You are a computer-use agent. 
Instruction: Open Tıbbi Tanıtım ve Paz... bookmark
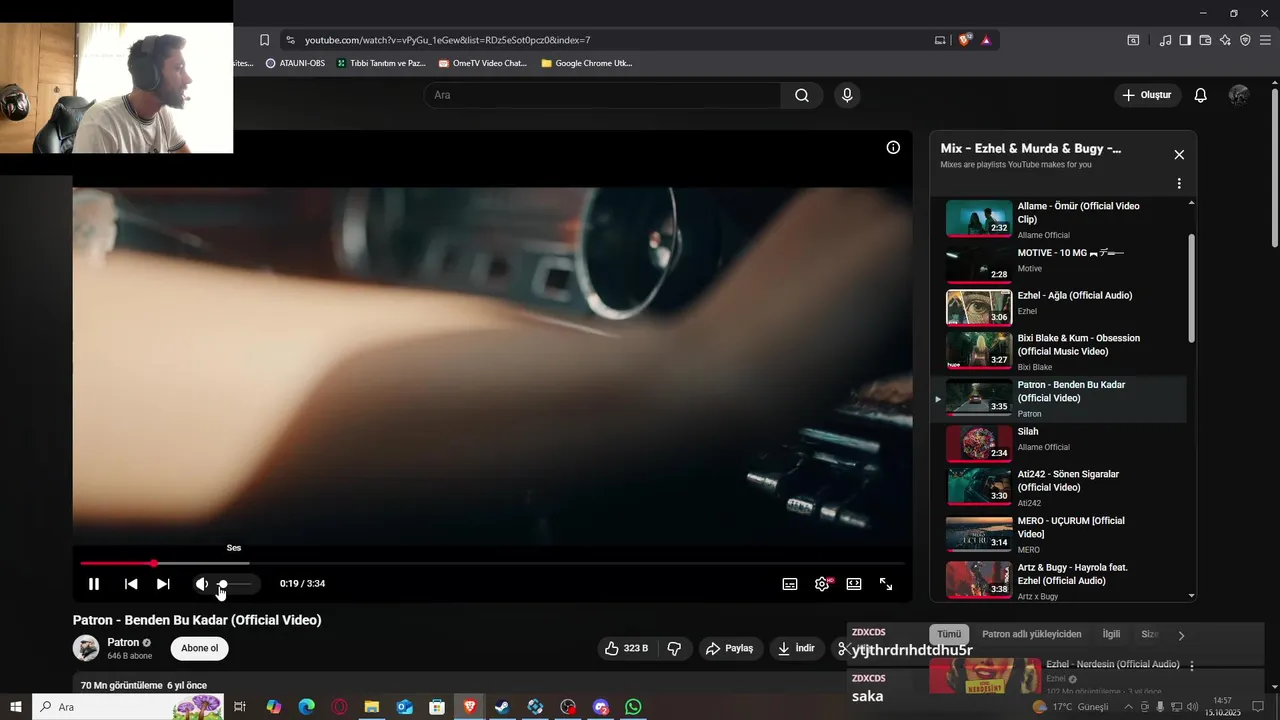point(381,63)
